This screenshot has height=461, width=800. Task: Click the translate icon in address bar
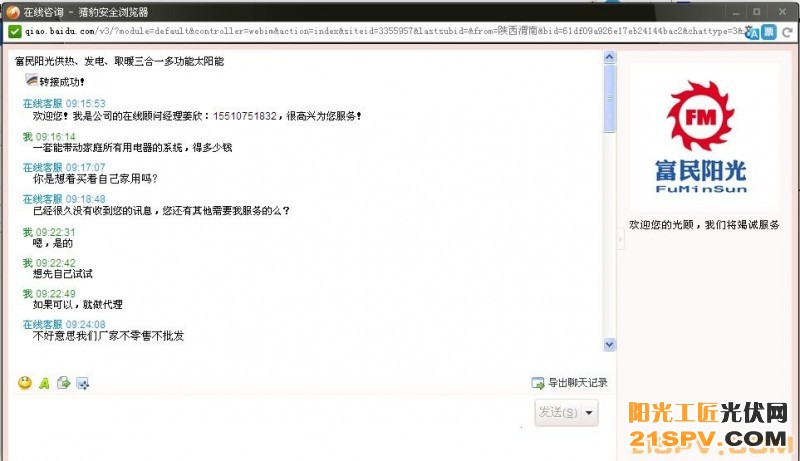pyautogui.click(x=752, y=31)
